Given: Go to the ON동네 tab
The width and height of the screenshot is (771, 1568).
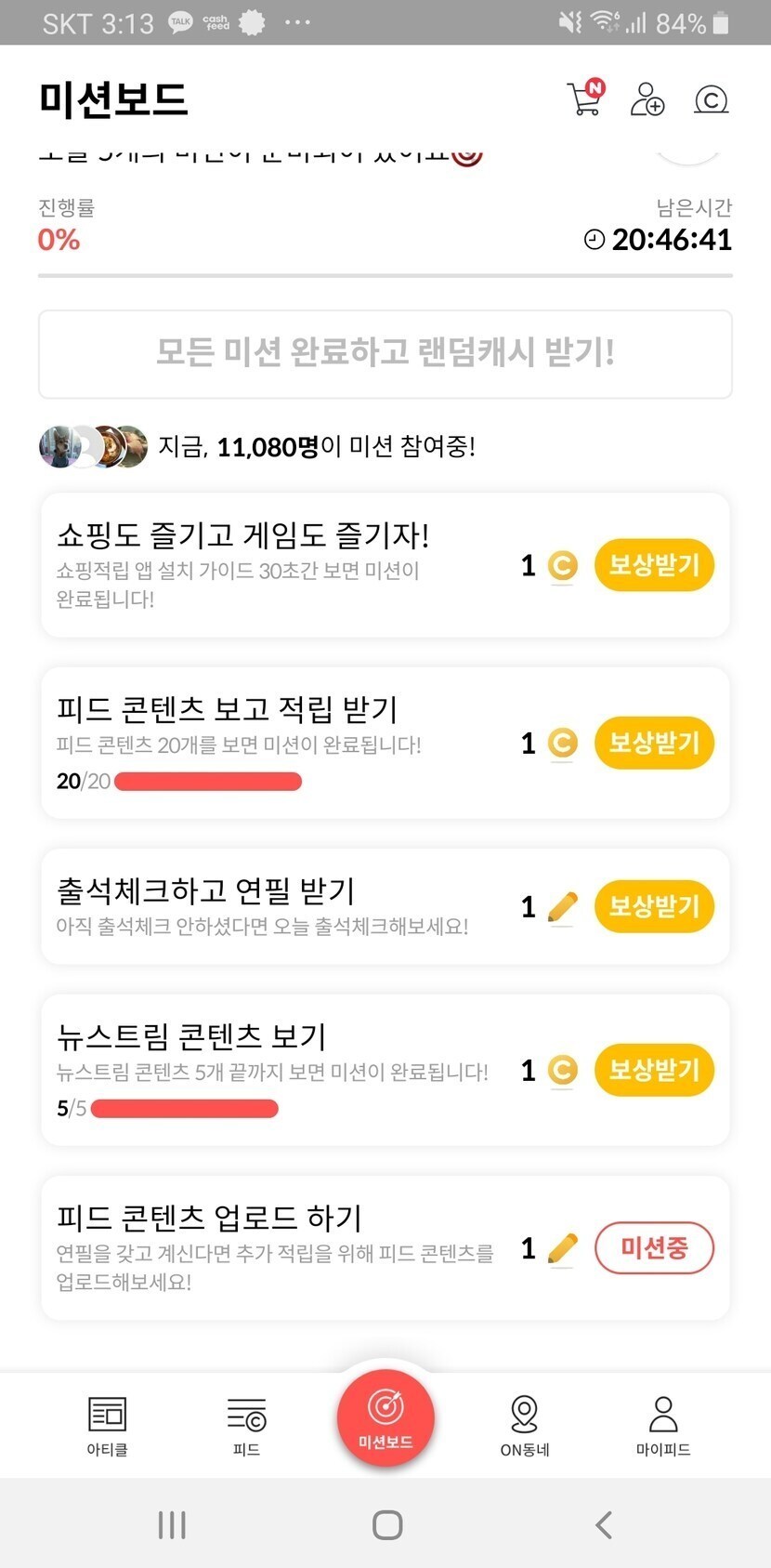Looking at the screenshot, I should [x=525, y=1425].
